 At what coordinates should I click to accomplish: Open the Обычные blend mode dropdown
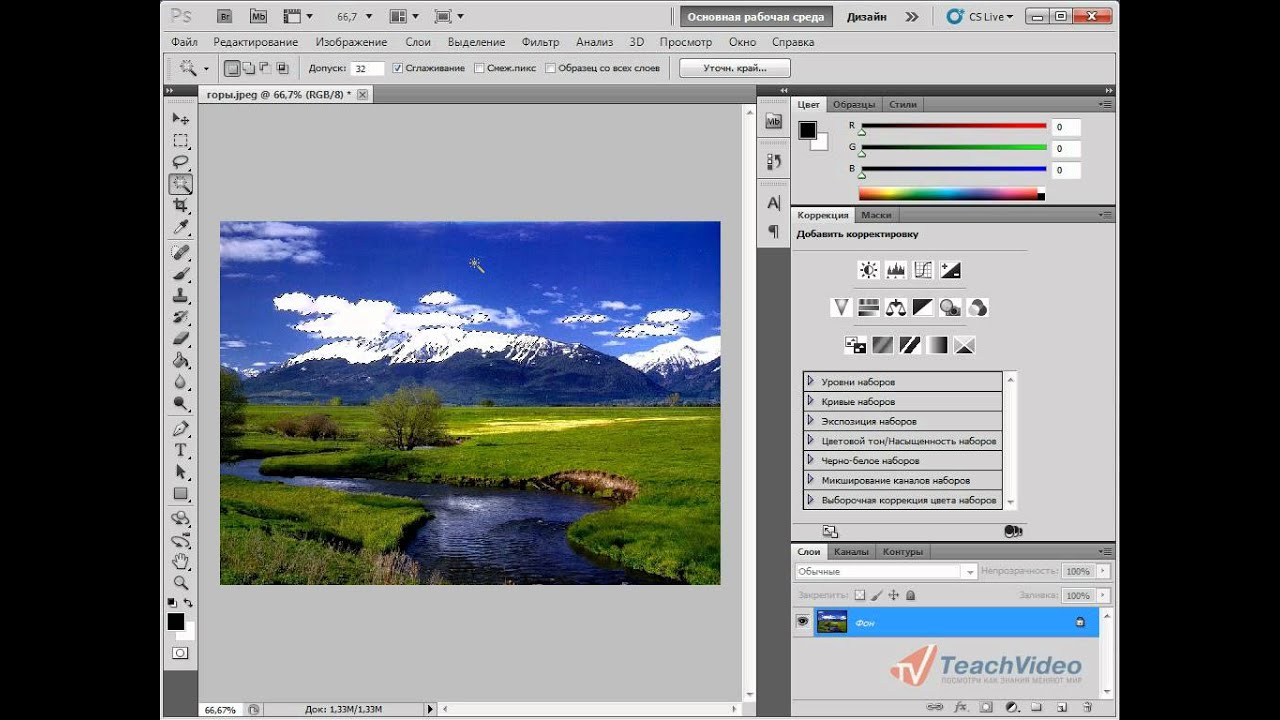886,572
